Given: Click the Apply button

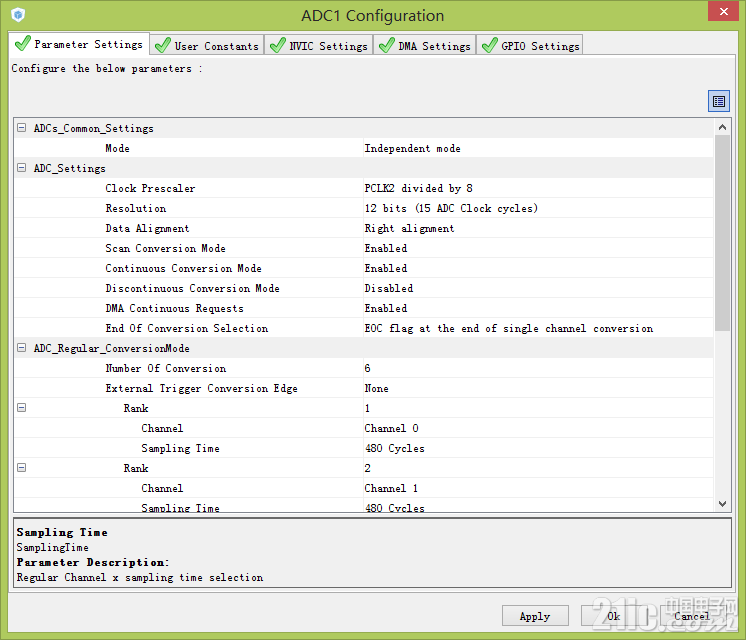Looking at the screenshot, I should point(535,616).
